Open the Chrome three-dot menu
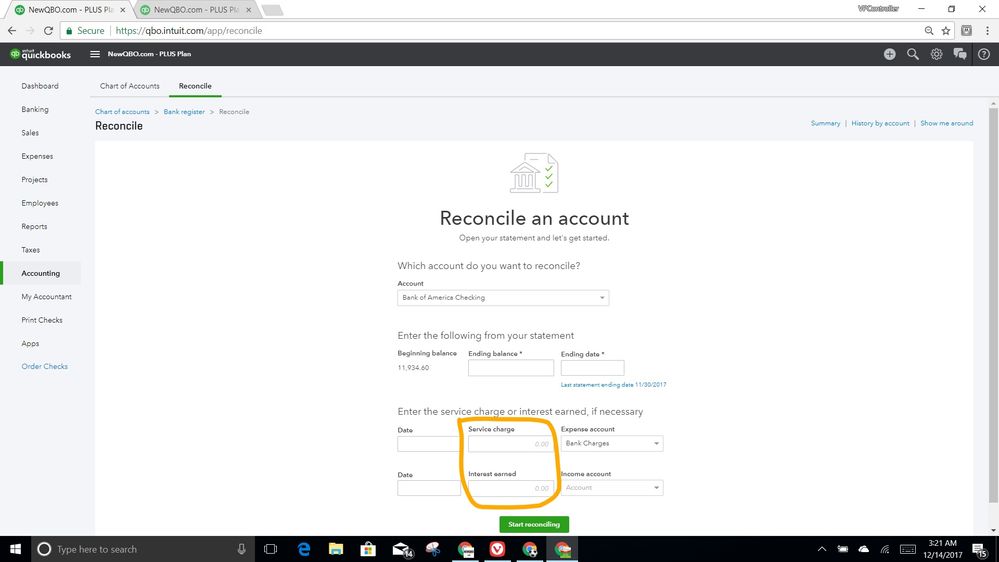 988,31
